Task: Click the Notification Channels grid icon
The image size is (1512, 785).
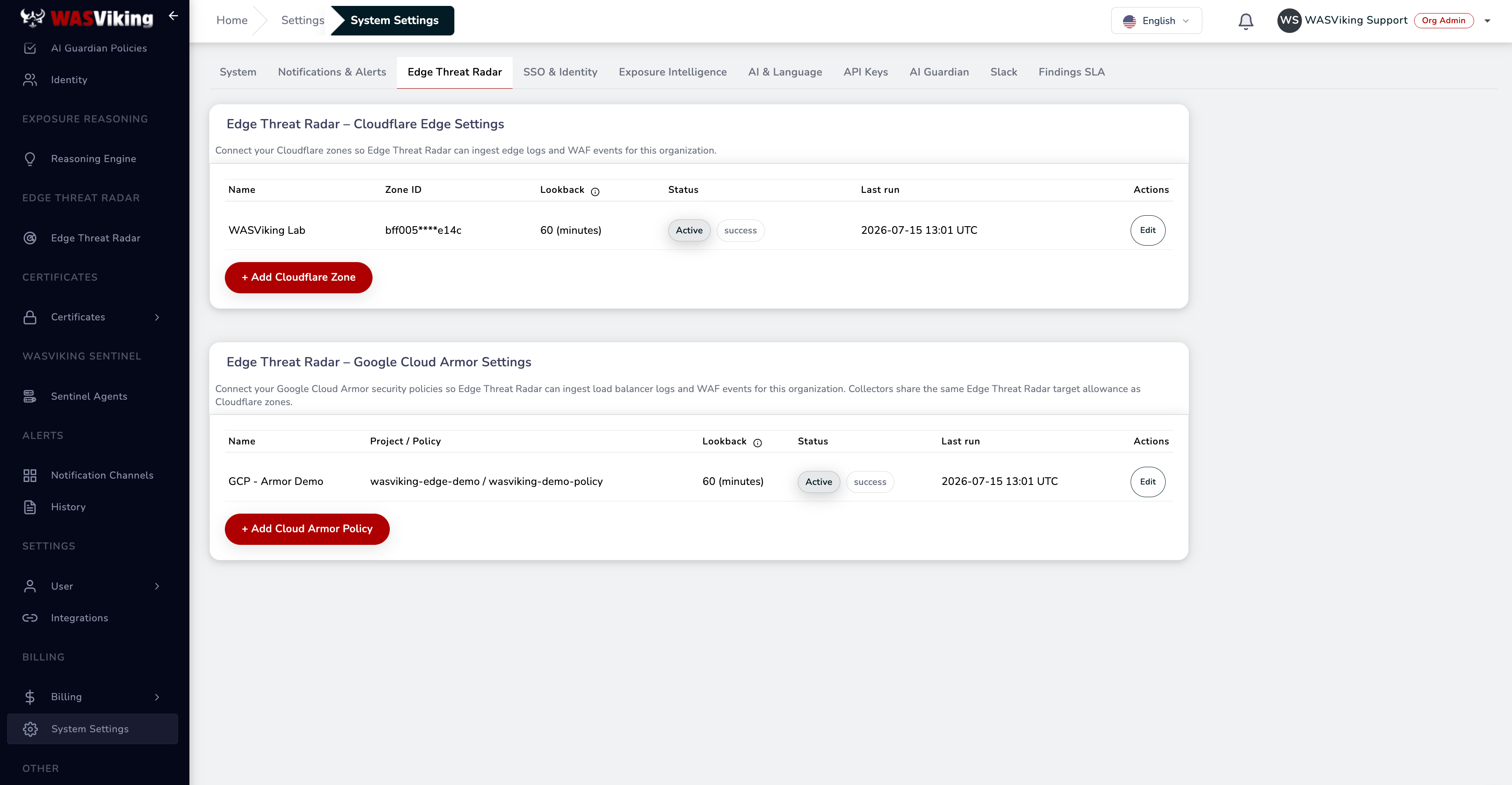Action: (30, 475)
